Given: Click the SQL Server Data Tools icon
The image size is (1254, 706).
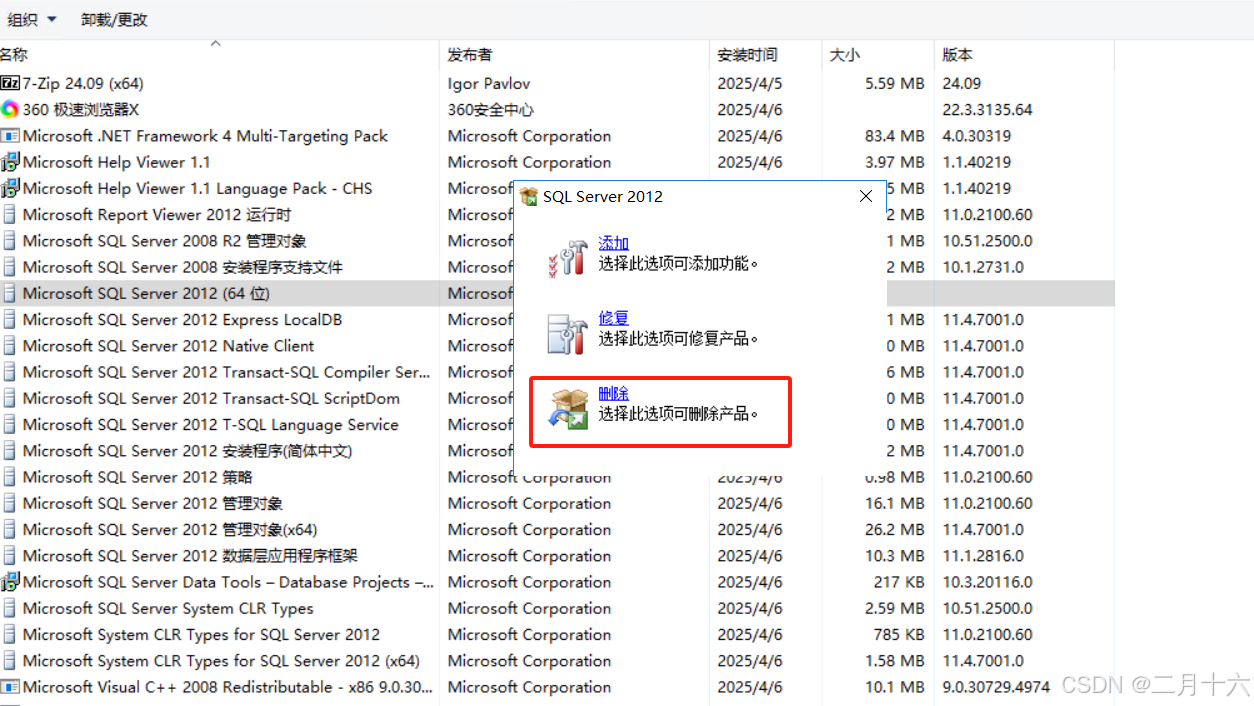Looking at the screenshot, I should coord(10,582).
